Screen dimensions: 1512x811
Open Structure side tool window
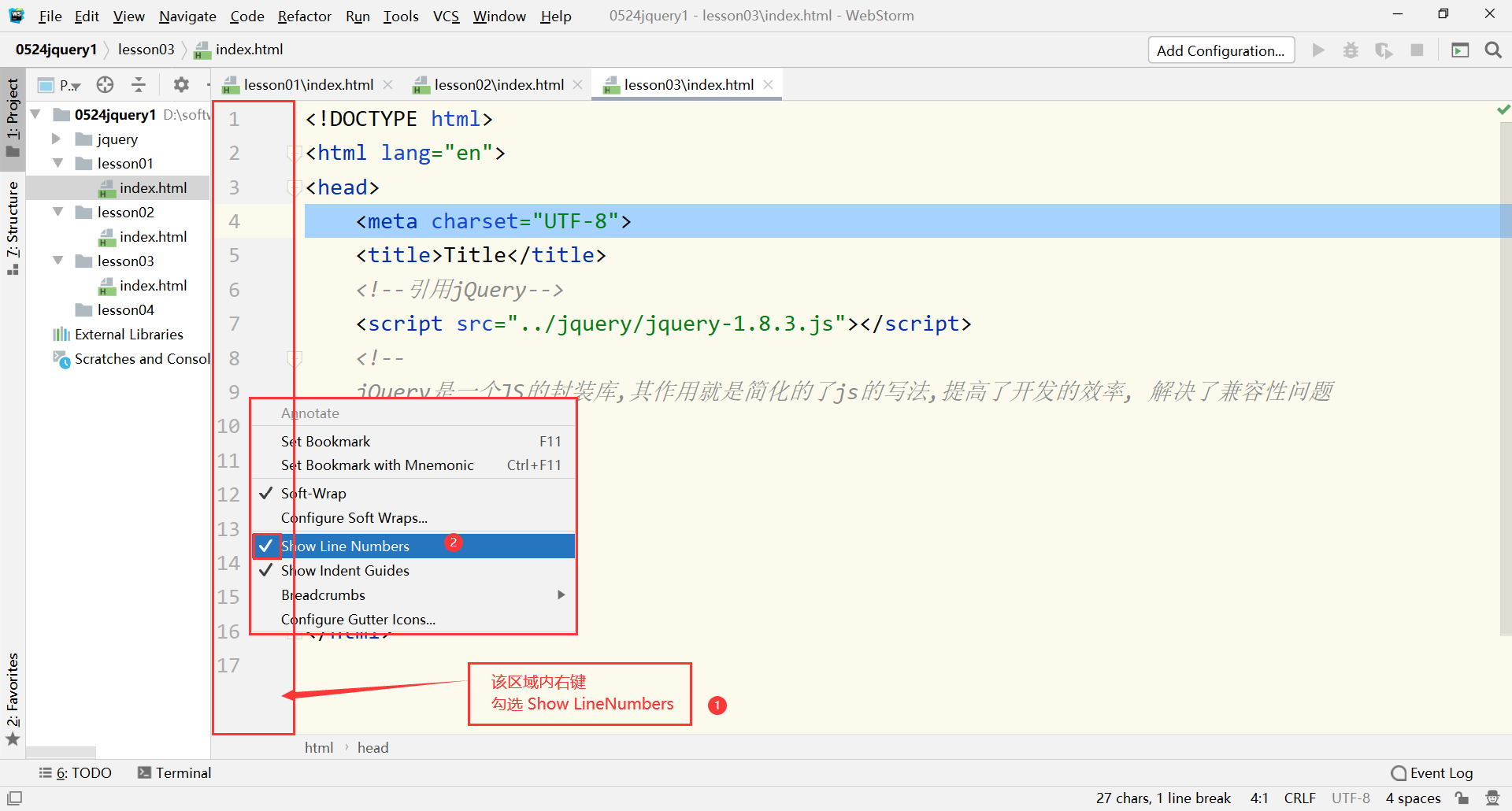click(13, 228)
